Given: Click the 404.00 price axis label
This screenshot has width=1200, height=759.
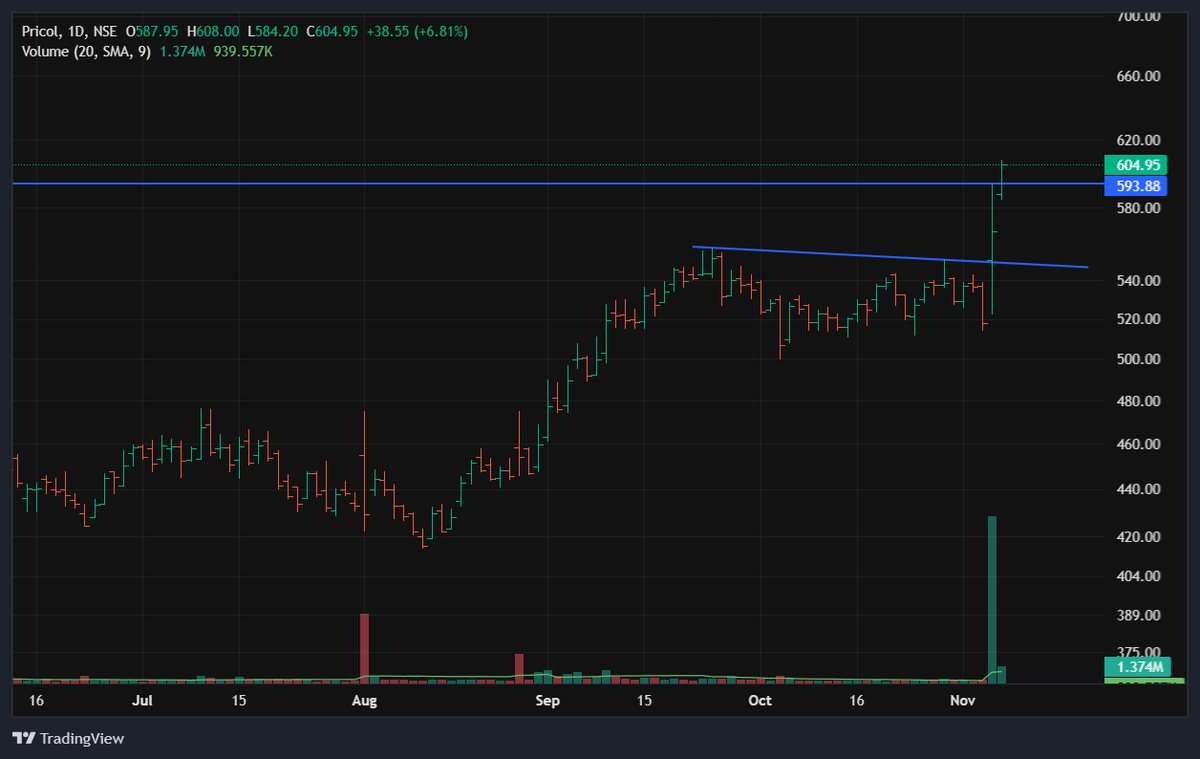Looking at the screenshot, I should (1138, 576).
